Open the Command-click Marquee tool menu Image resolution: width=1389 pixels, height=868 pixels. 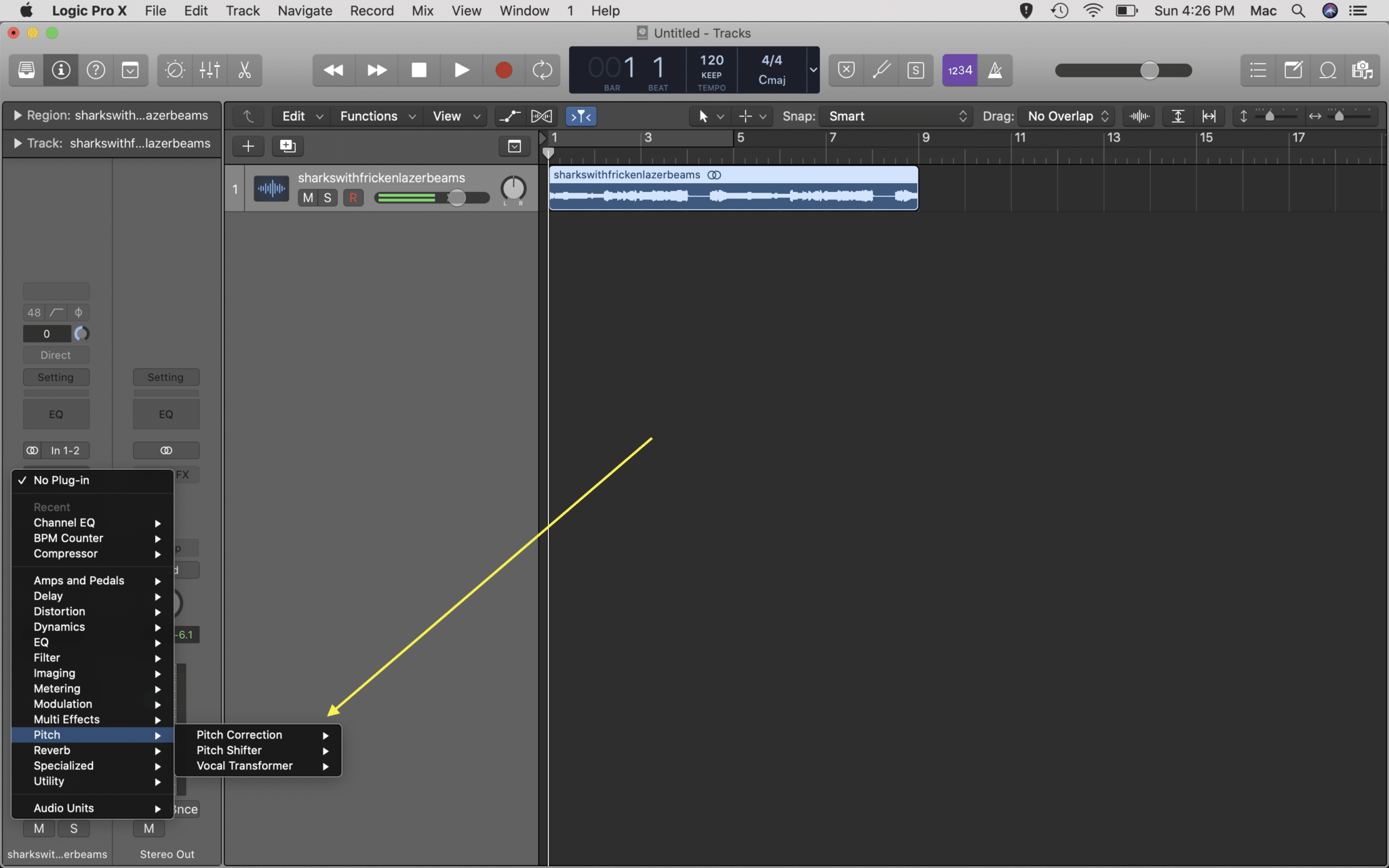click(751, 116)
